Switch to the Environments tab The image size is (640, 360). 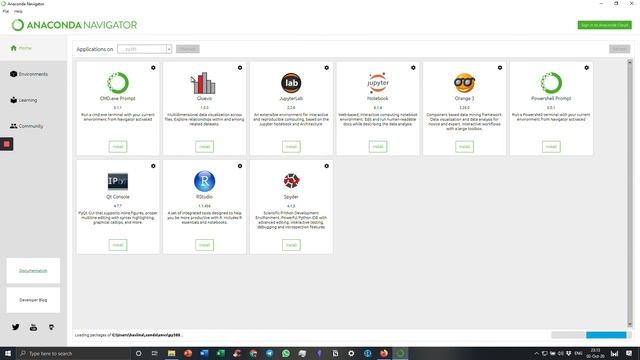(33, 74)
